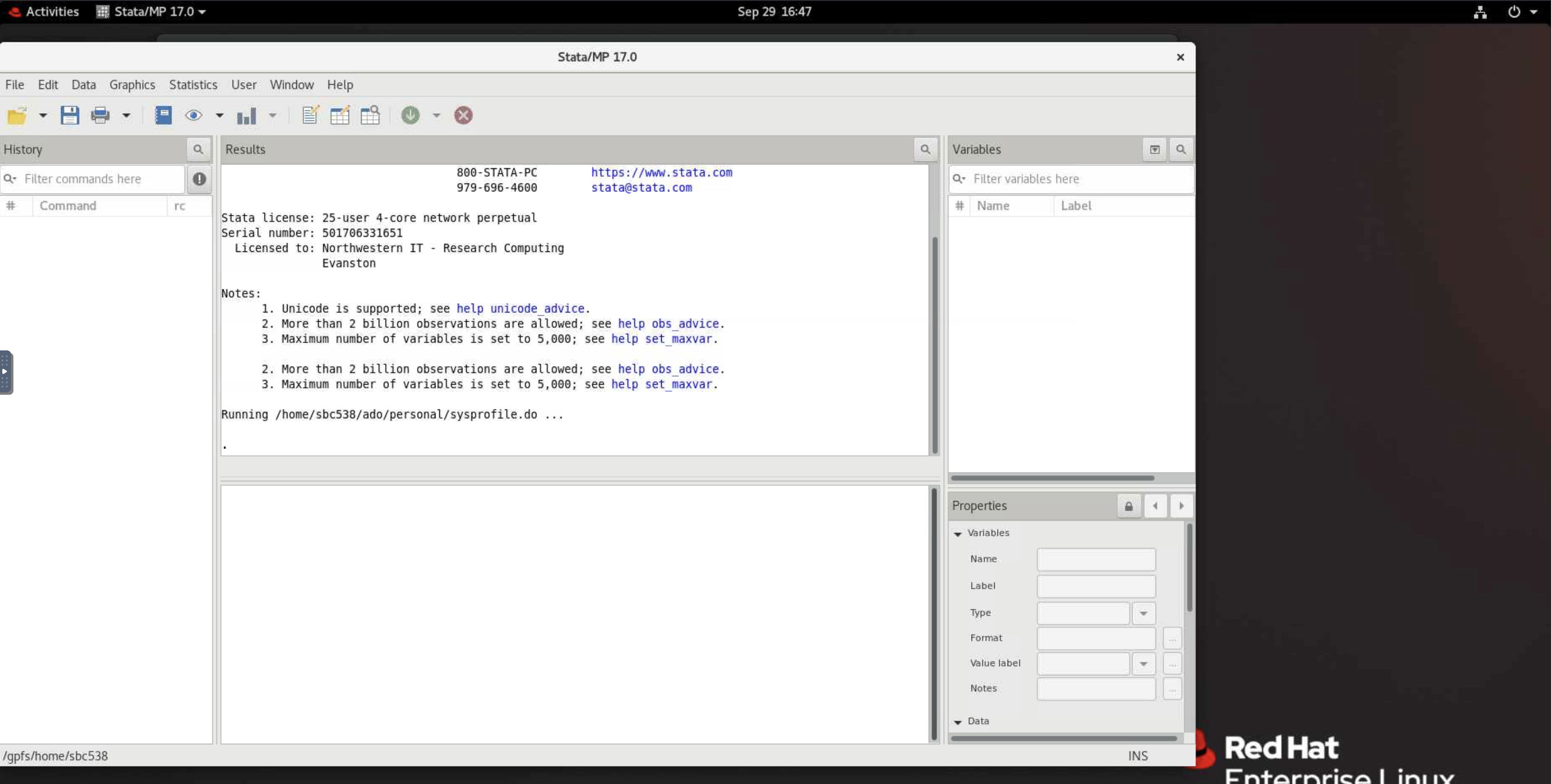Click the Properties next variable arrow
The height and width of the screenshot is (784, 1551).
click(1182, 506)
